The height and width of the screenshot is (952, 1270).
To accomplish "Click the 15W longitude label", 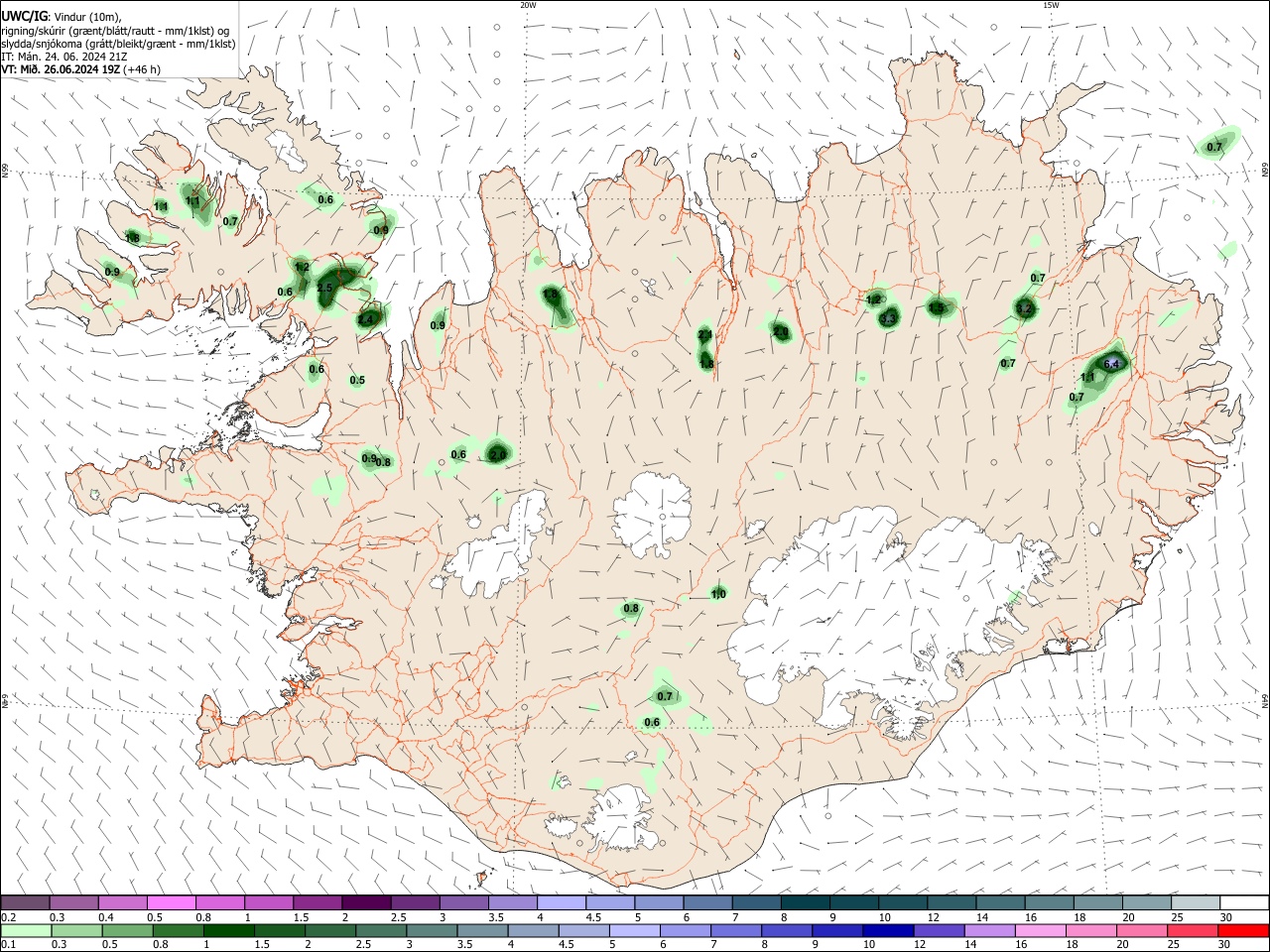I will [1051, 5].
